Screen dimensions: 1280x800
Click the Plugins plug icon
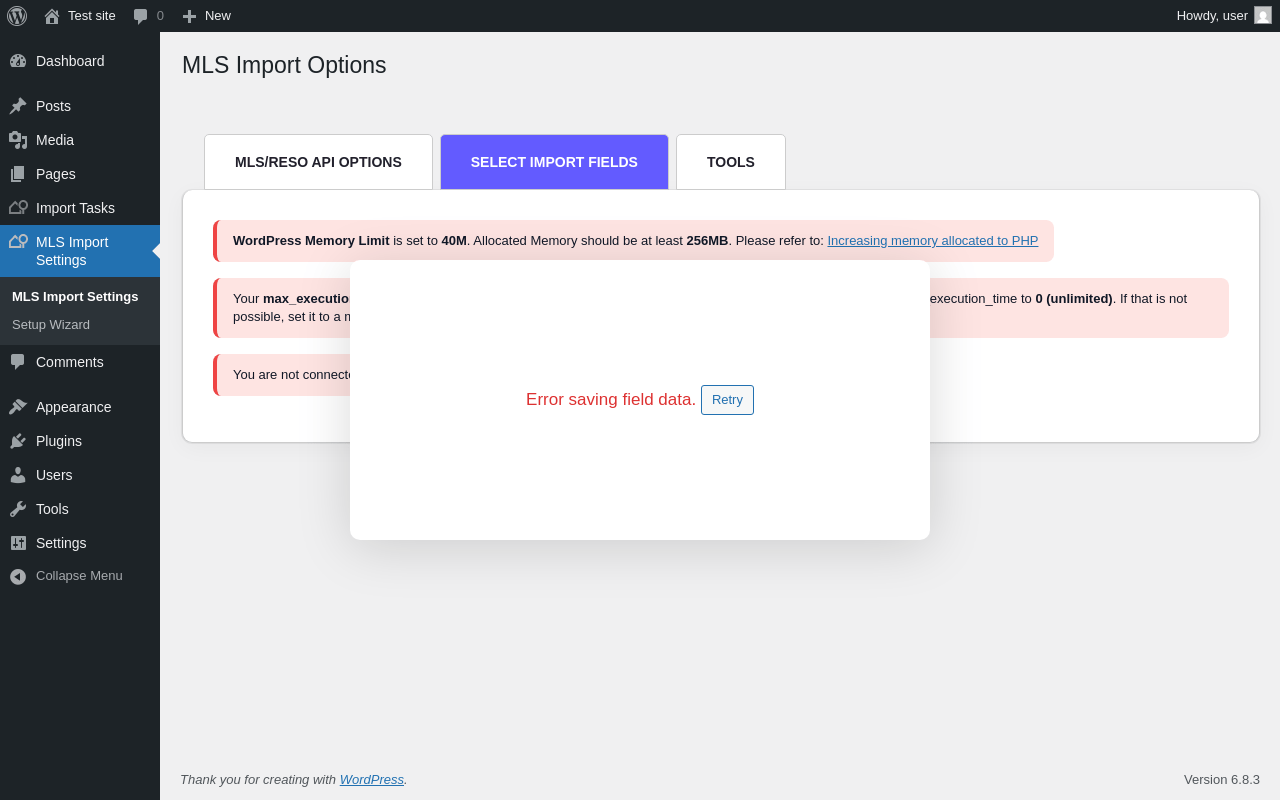18,441
